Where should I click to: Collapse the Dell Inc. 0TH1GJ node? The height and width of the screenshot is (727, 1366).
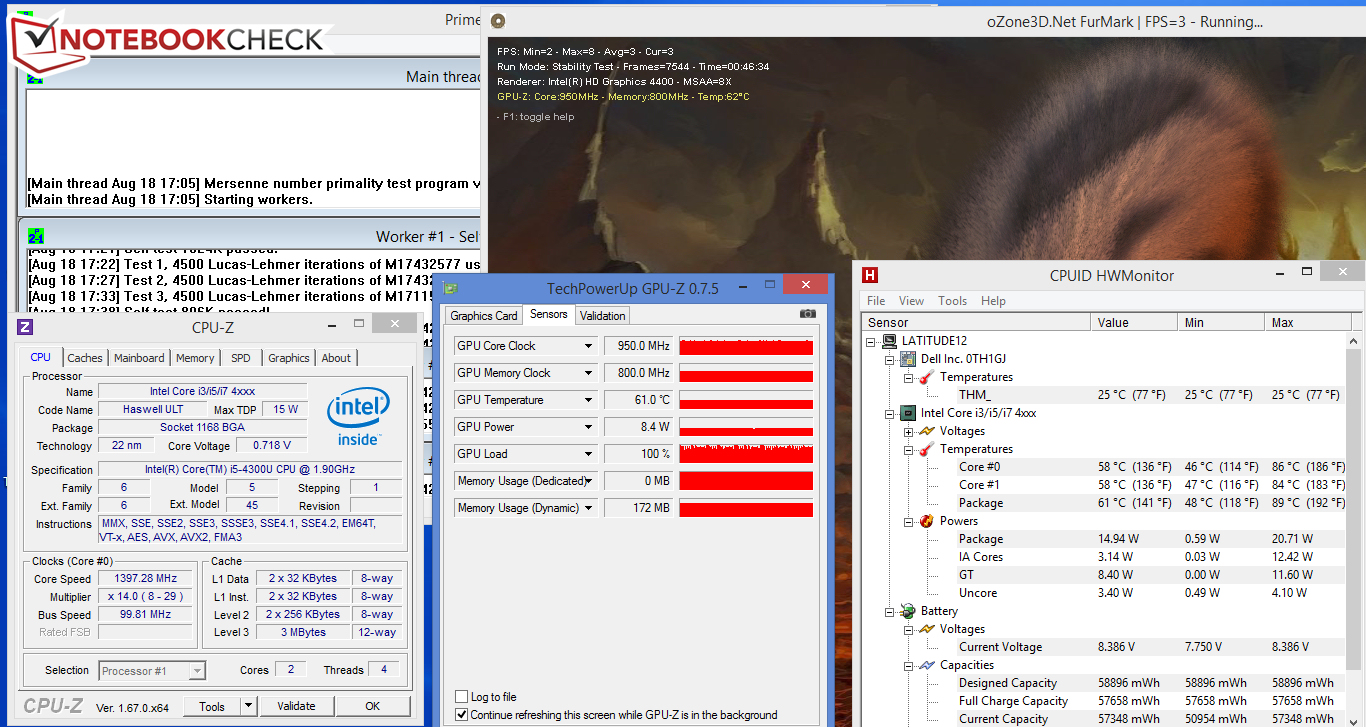tap(890, 359)
